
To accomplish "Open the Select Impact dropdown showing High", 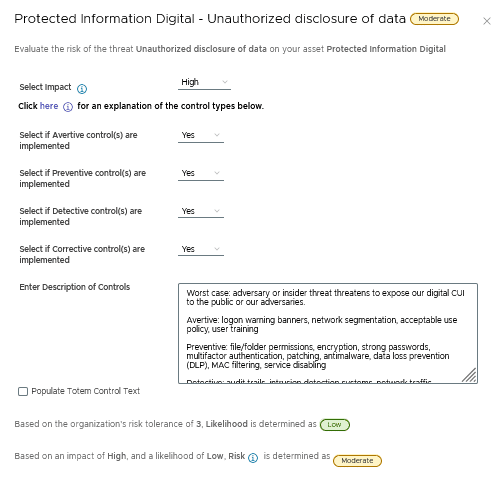I will click(x=204, y=82).
